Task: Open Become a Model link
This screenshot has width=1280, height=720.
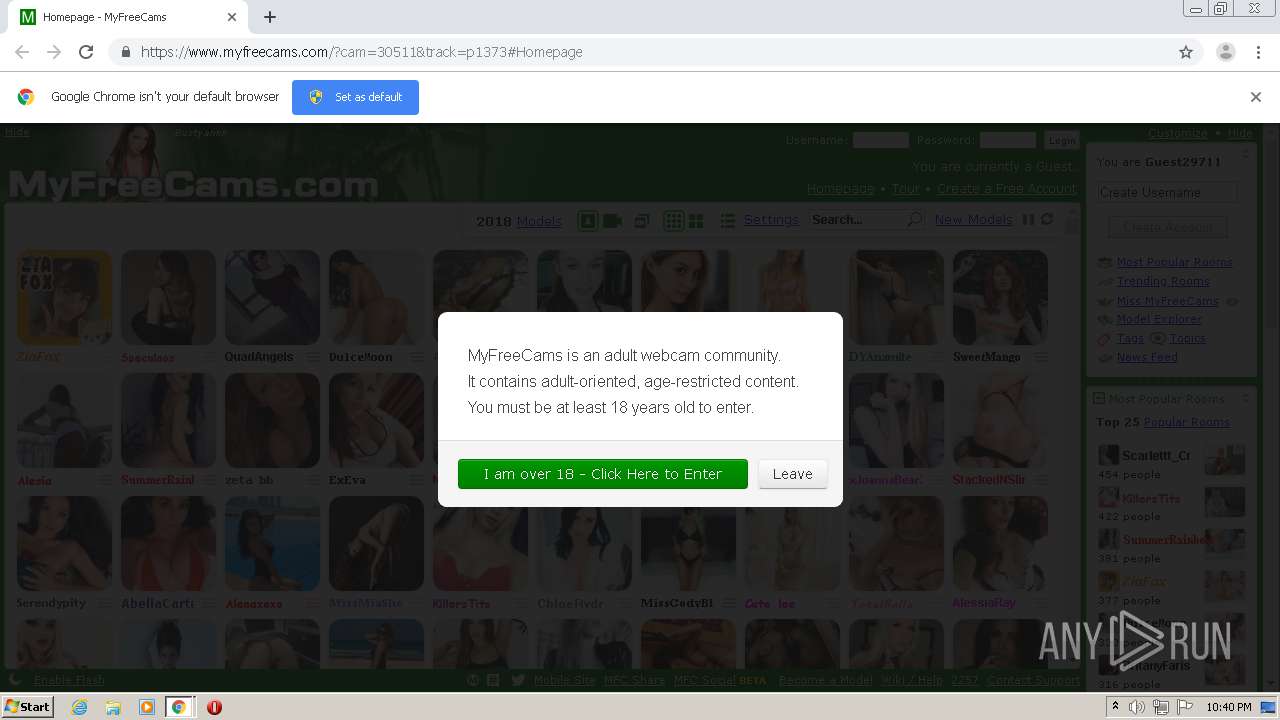Action: coord(825,680)
